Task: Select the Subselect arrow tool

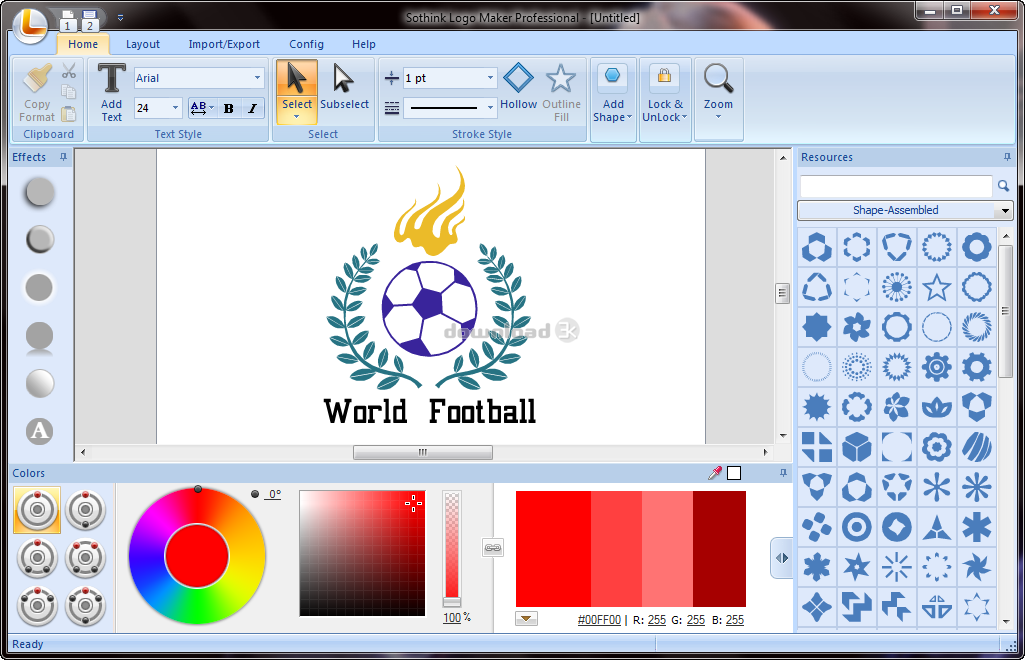Action: [x=344, y=89]
